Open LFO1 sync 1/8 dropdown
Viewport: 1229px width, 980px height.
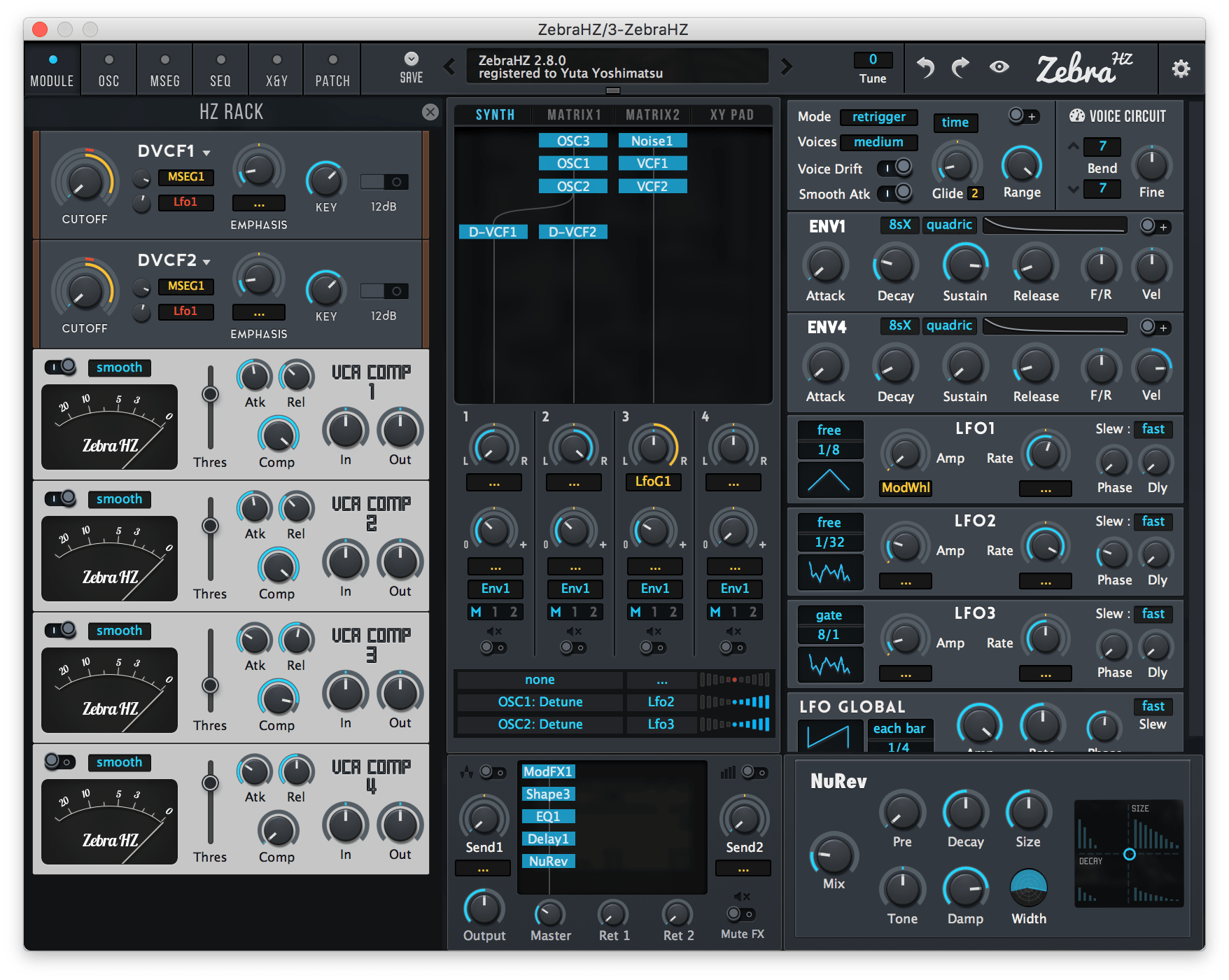click(830, 450)
